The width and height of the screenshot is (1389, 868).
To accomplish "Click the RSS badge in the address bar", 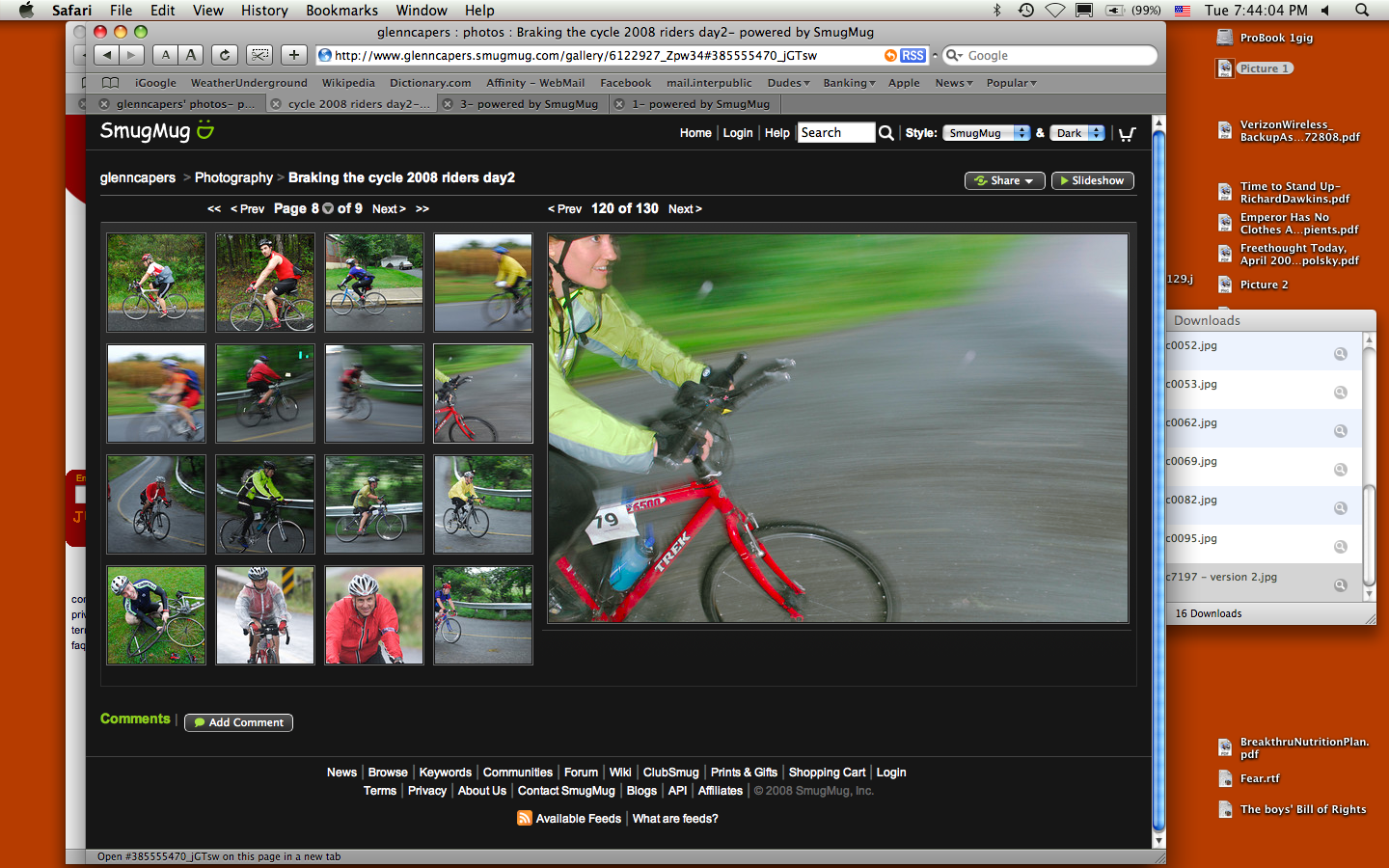I will click(x=912, y=56).
